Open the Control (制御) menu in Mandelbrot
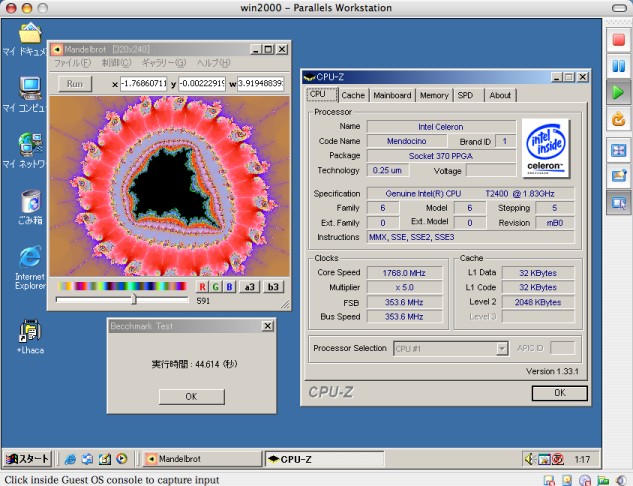Image resolution: width=633 pixels, height=486 pixels. point(116,63)
